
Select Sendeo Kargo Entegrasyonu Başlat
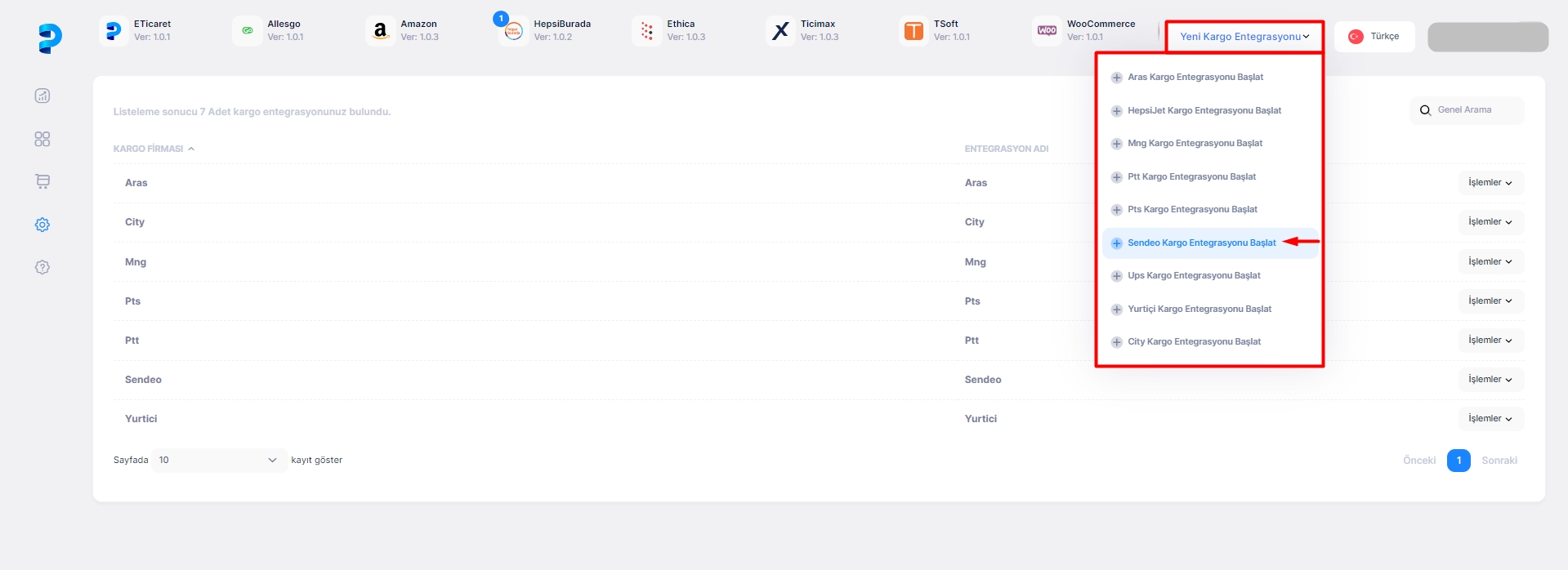pos(1201,243)
